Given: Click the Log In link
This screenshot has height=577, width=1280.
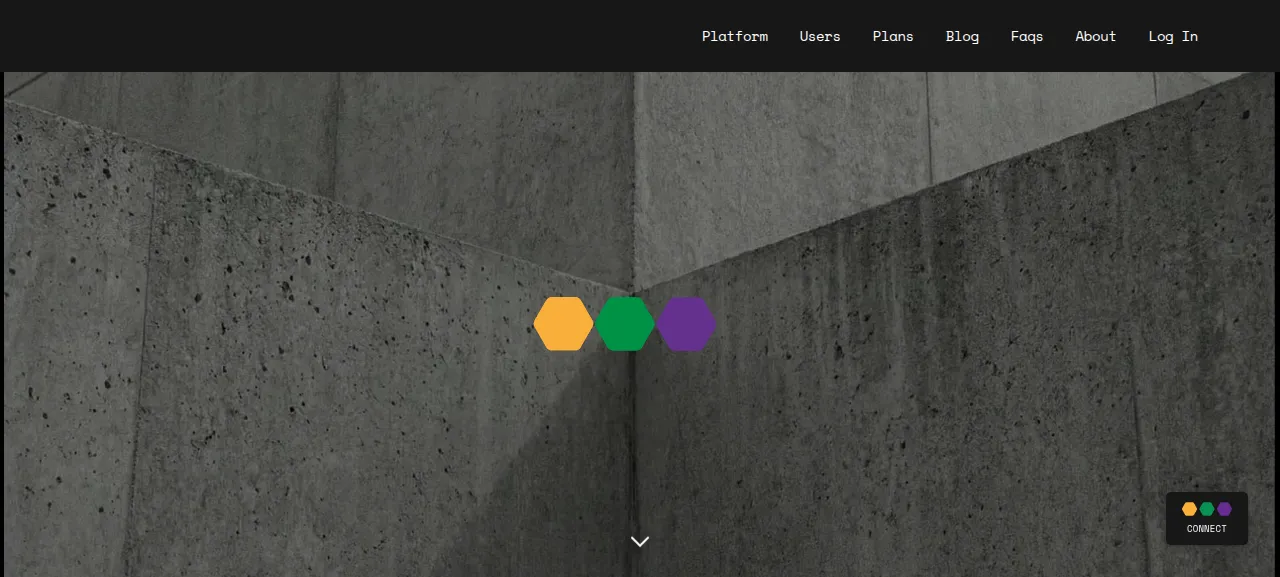Looking at the screenshot, I should [x=1172, y=36].
